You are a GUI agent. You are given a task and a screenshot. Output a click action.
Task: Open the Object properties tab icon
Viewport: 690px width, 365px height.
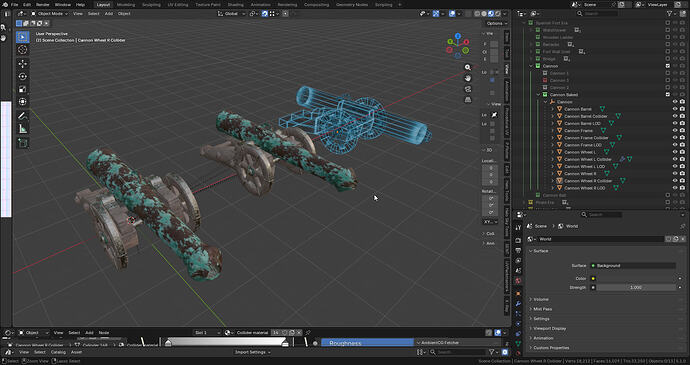518,293
